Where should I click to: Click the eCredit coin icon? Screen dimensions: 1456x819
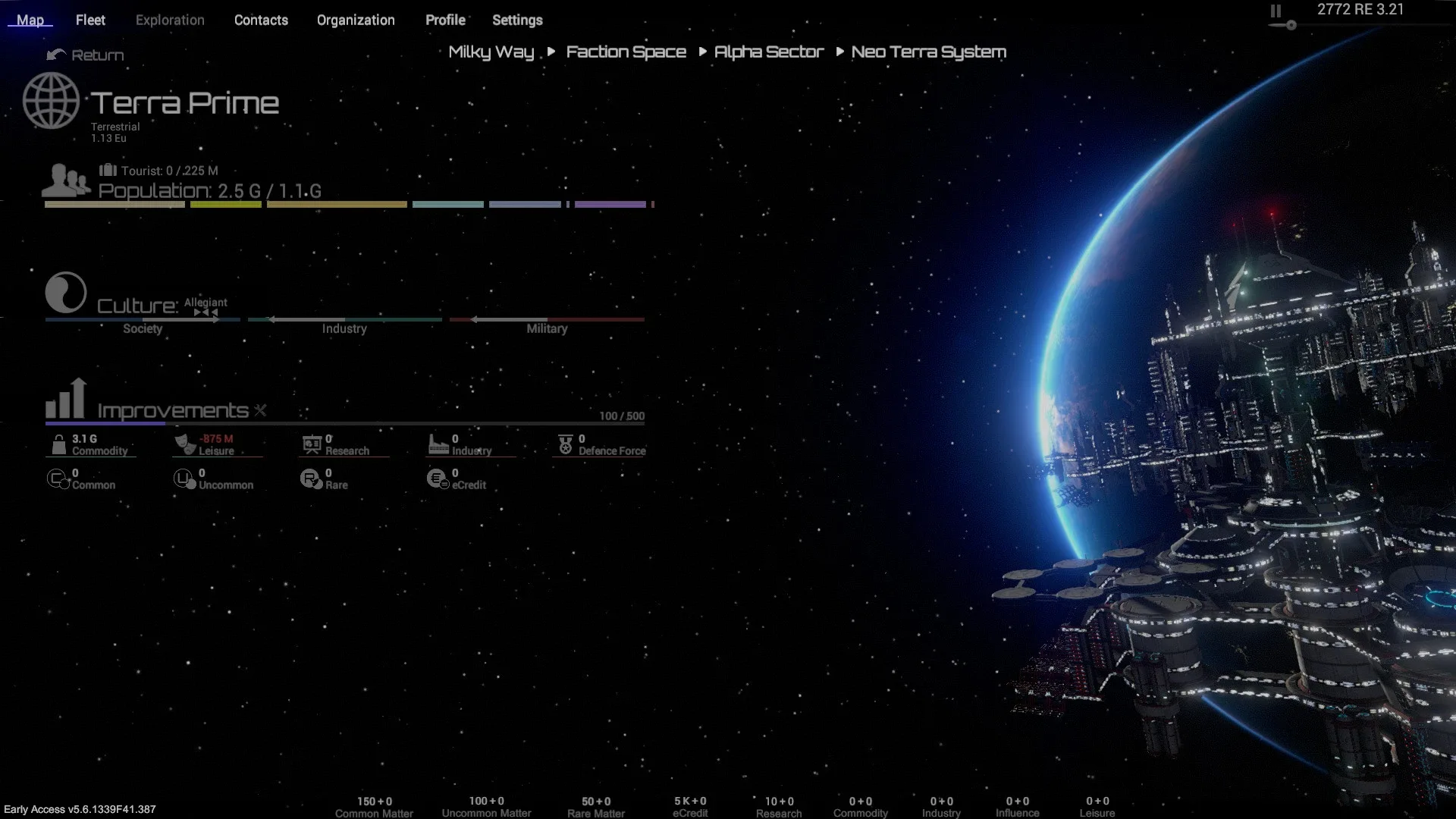click(x=438, y=479)
